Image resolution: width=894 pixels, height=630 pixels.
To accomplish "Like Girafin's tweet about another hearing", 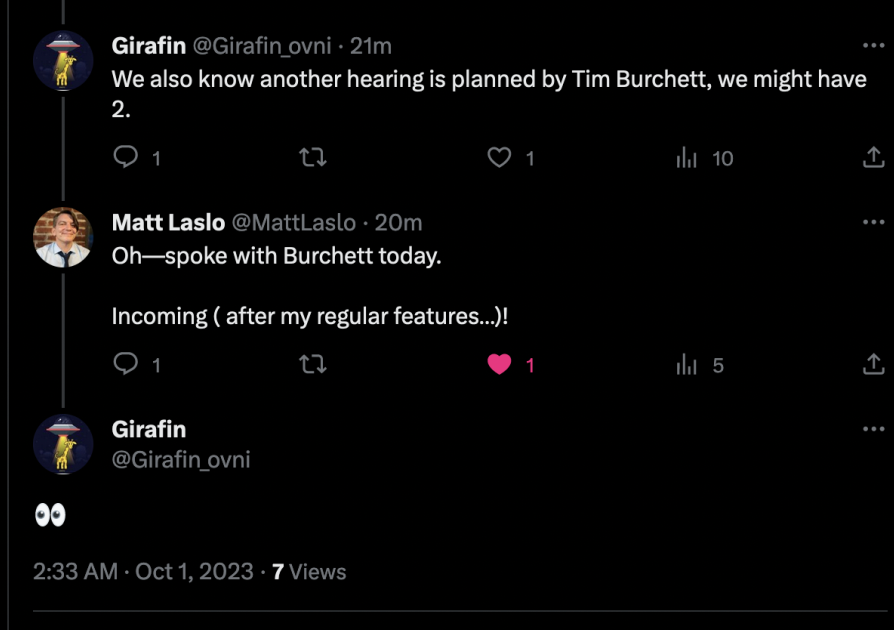I will (x=499, y=157).
